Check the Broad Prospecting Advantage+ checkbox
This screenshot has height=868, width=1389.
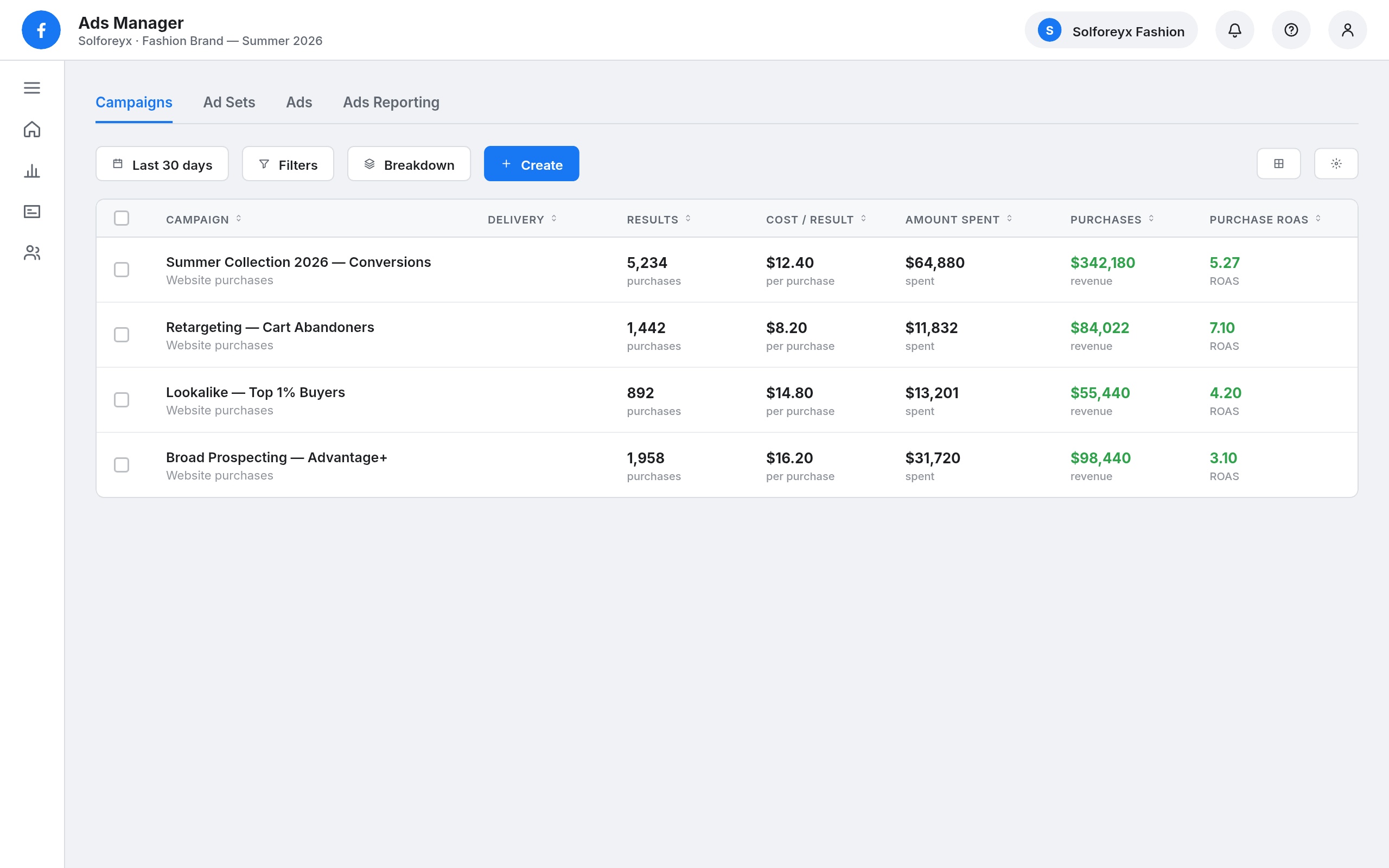tap(122, 465)
